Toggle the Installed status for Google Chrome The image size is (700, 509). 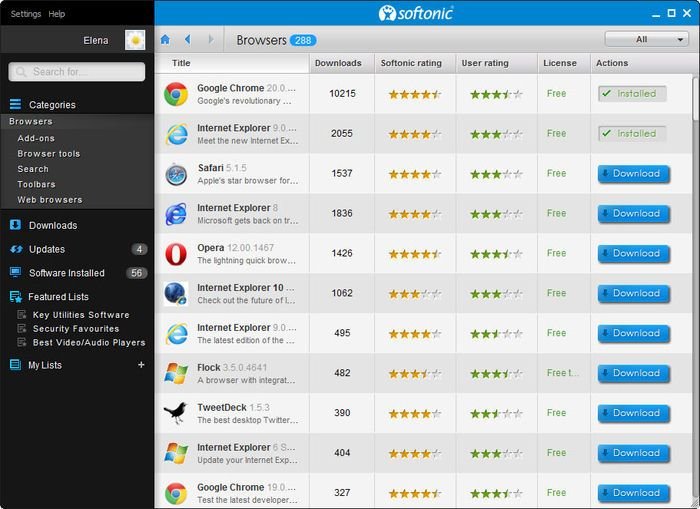pyautogui.click(x=631, y=94)
